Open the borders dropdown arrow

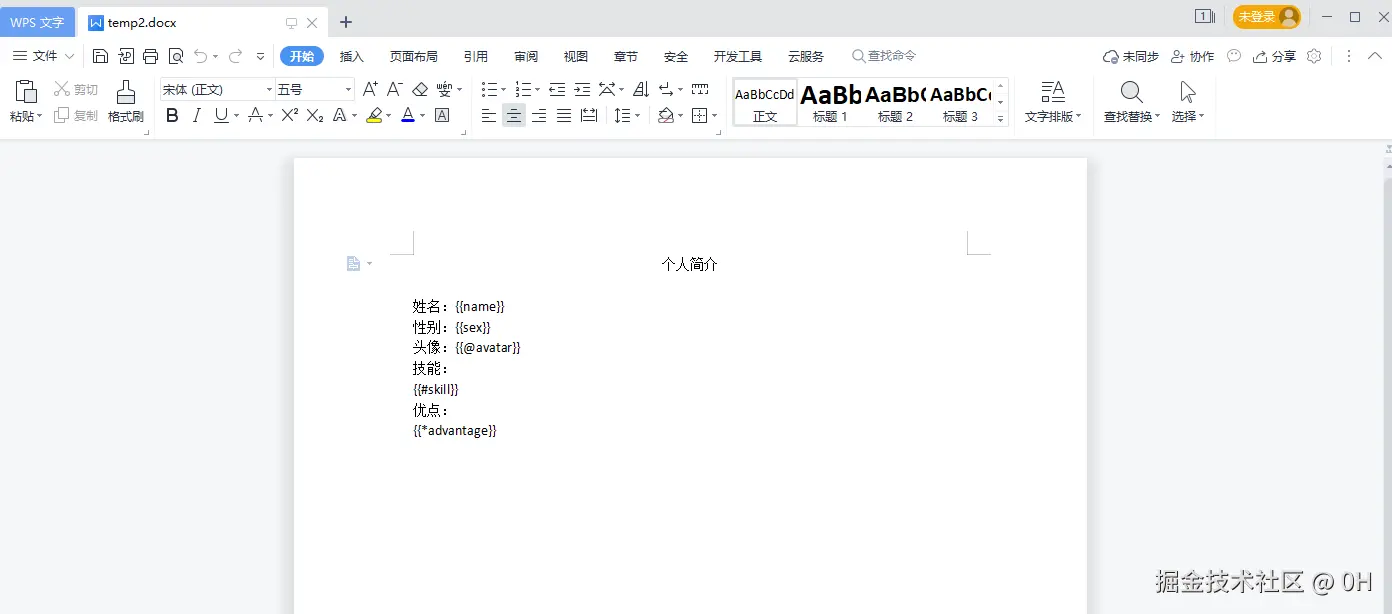click(x=714, y=116)
